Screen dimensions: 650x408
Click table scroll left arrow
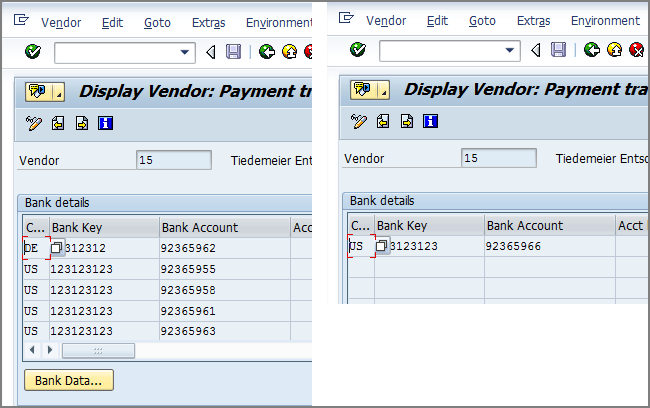coord(32,350)
